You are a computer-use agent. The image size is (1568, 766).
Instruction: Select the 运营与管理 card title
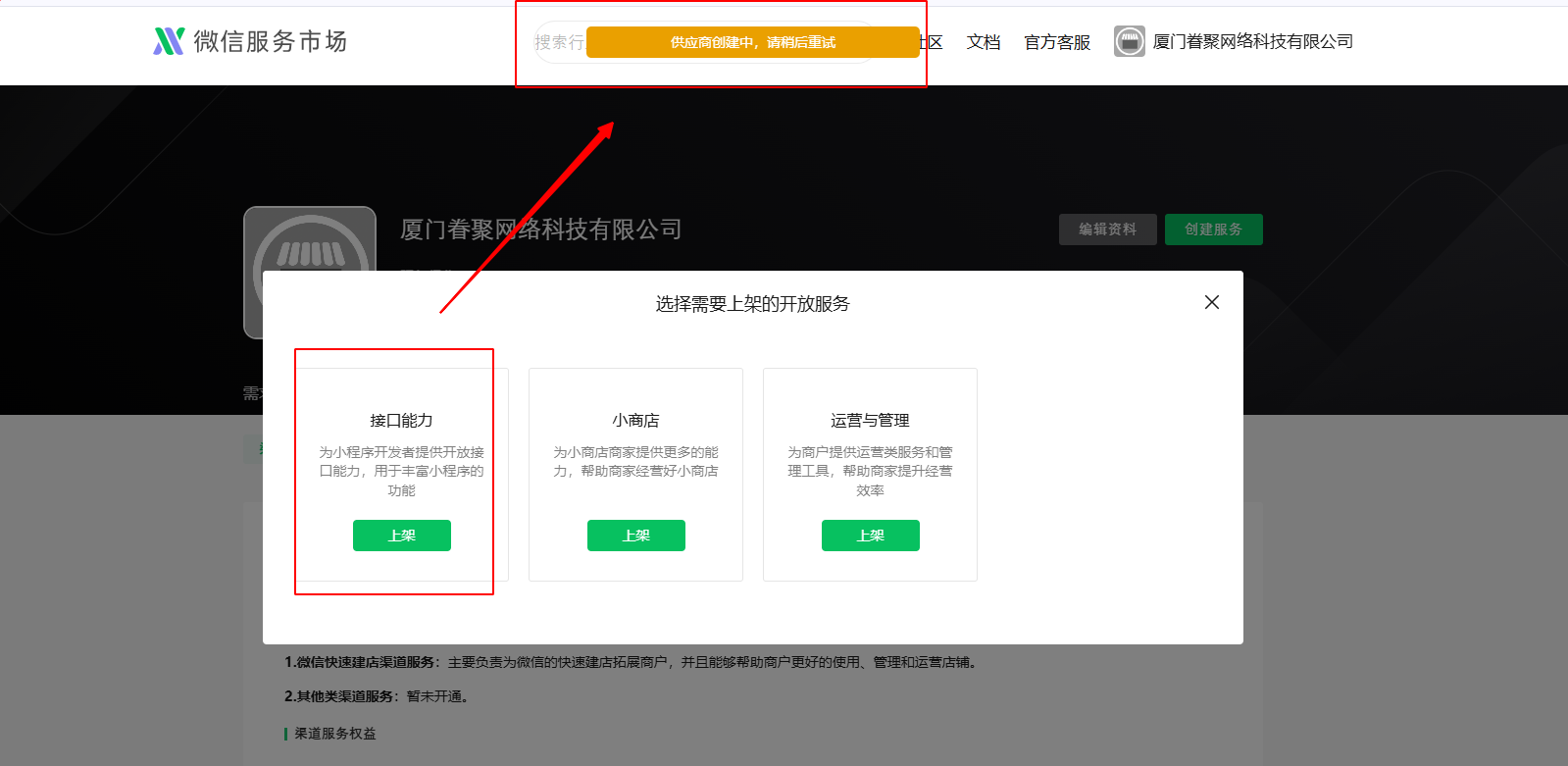870,420
